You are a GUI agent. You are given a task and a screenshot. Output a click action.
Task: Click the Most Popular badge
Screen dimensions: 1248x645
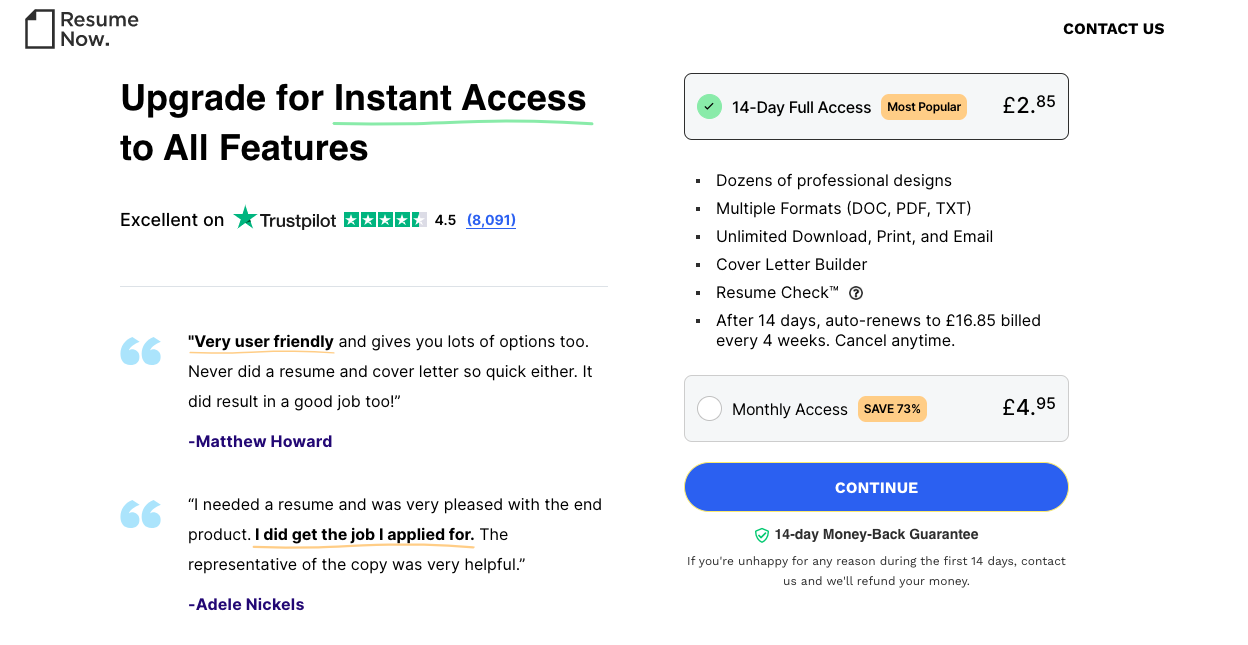click(x=924, y=107)
